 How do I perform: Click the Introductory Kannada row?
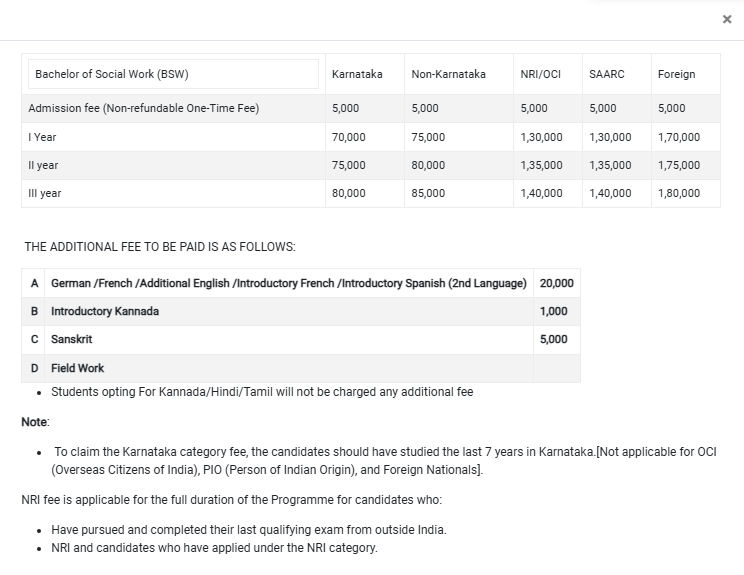pos(105,311)
